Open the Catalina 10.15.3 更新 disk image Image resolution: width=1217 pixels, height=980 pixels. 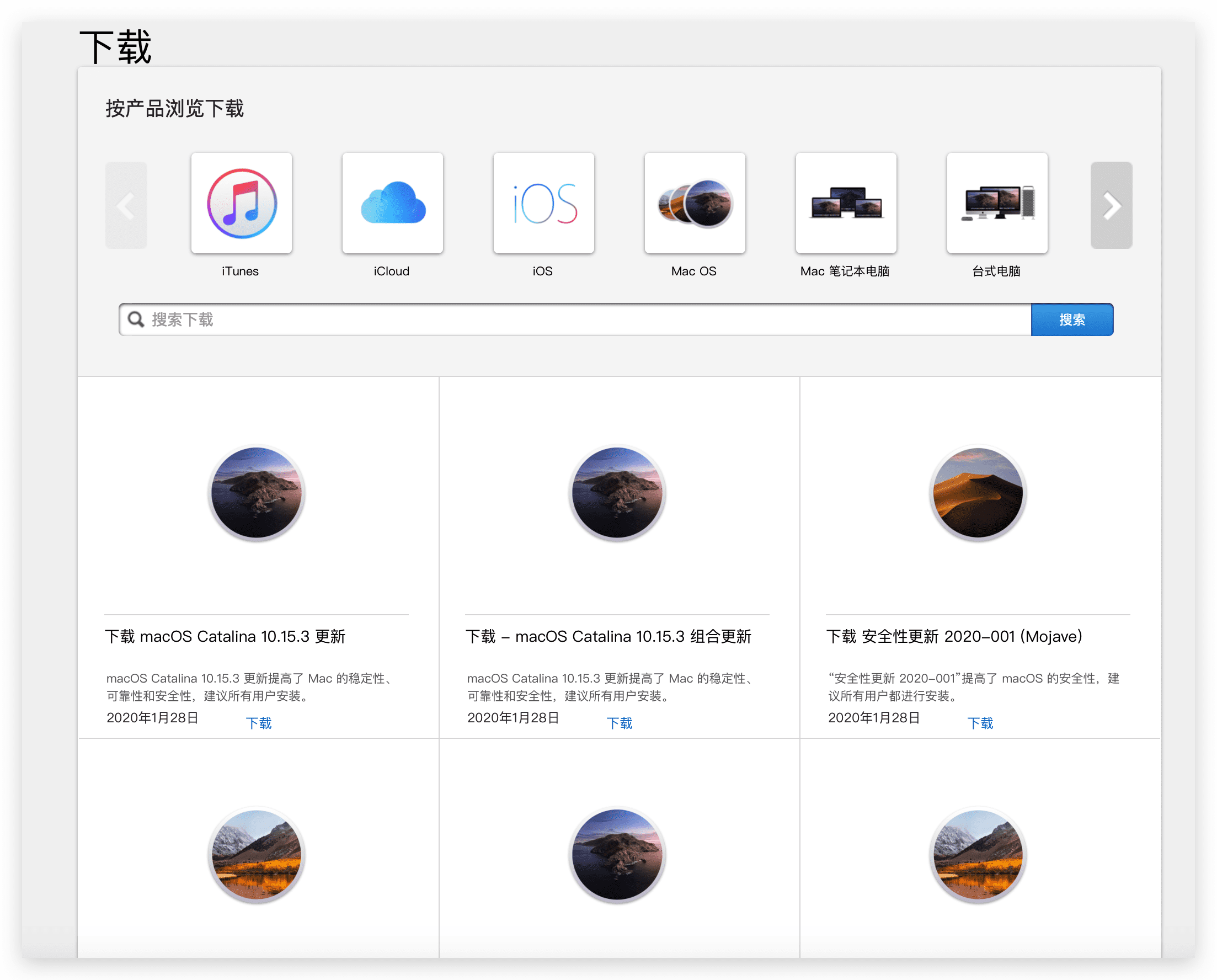click(257, 493)
